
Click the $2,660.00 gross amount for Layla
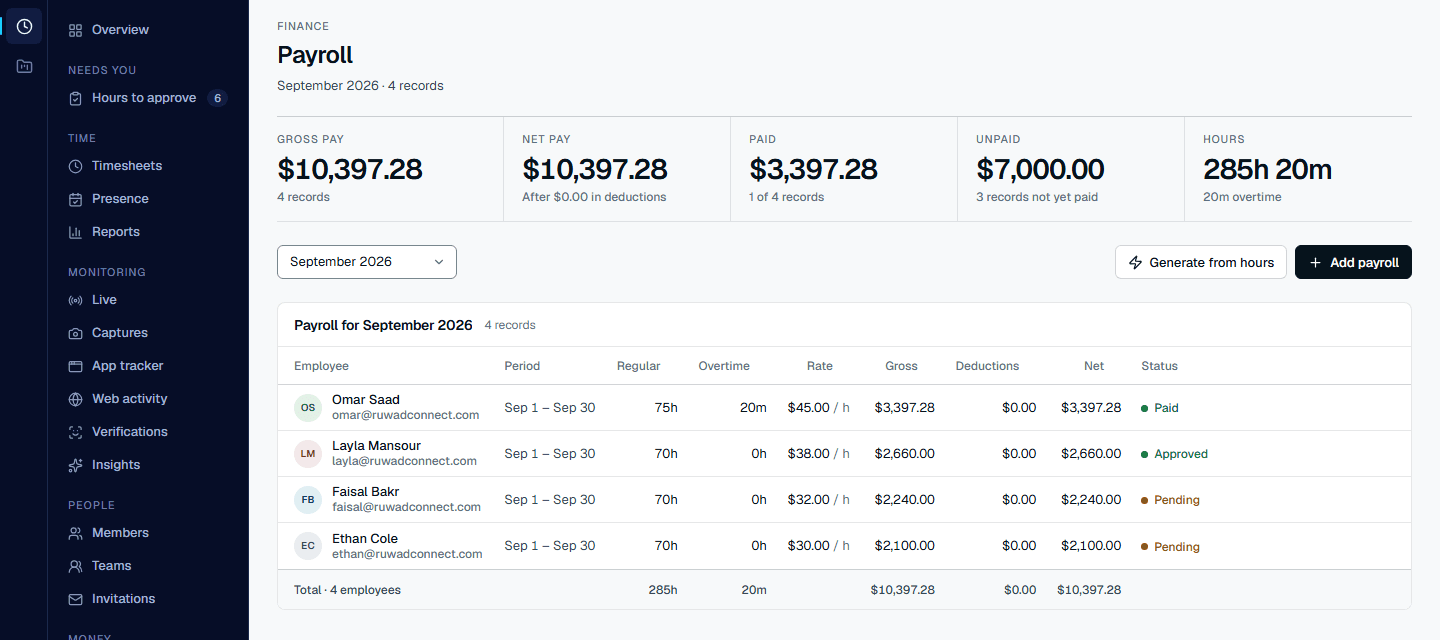[905, 454]
